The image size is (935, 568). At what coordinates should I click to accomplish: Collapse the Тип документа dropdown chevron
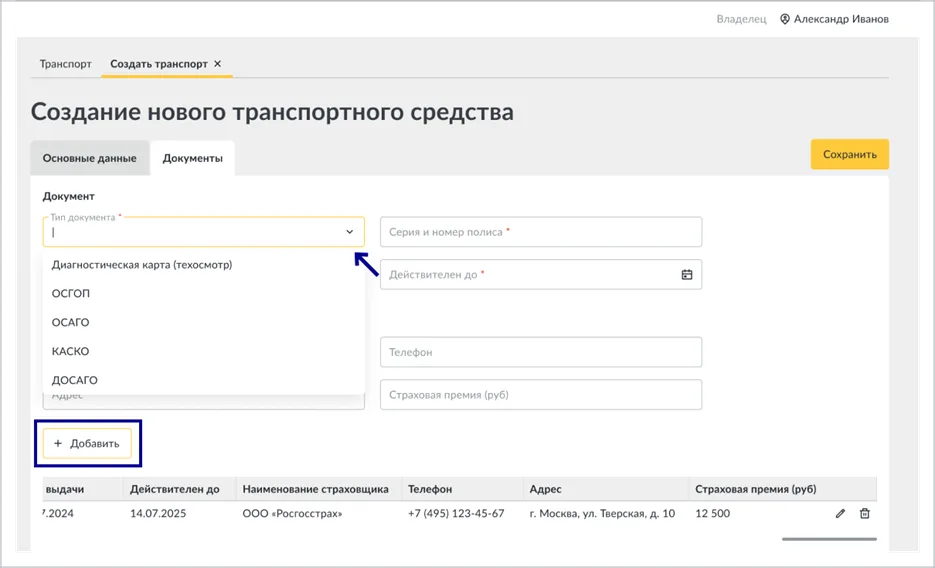click(349, 232)
